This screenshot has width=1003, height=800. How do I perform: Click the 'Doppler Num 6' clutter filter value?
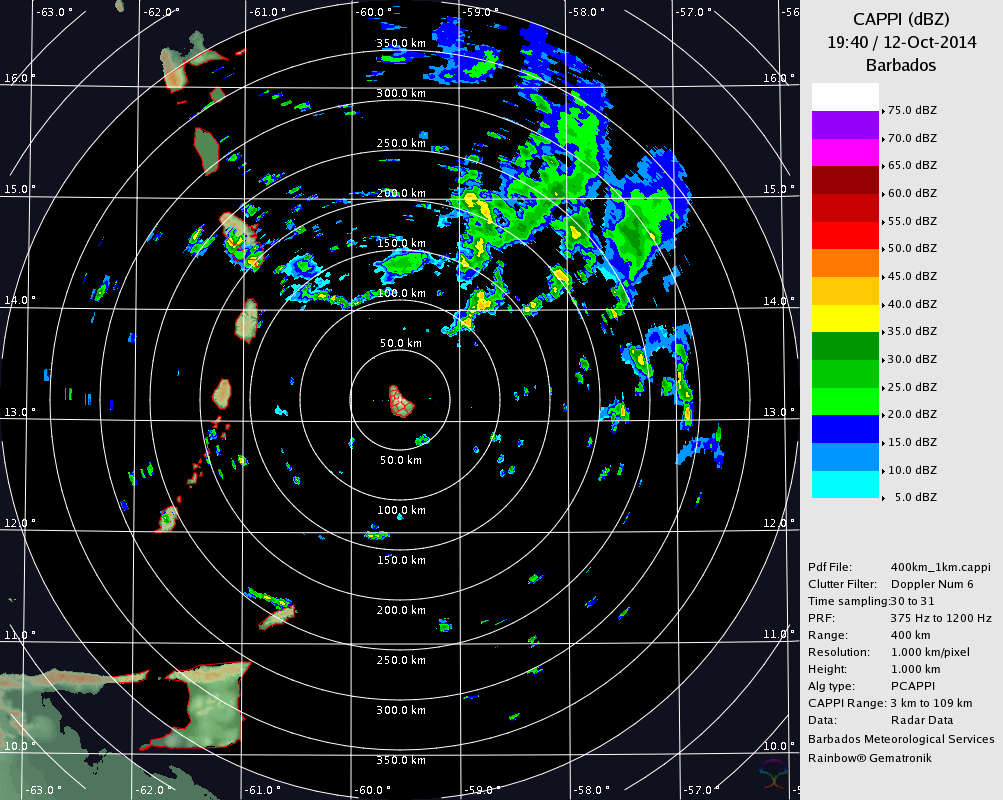[x=932, y=584]
